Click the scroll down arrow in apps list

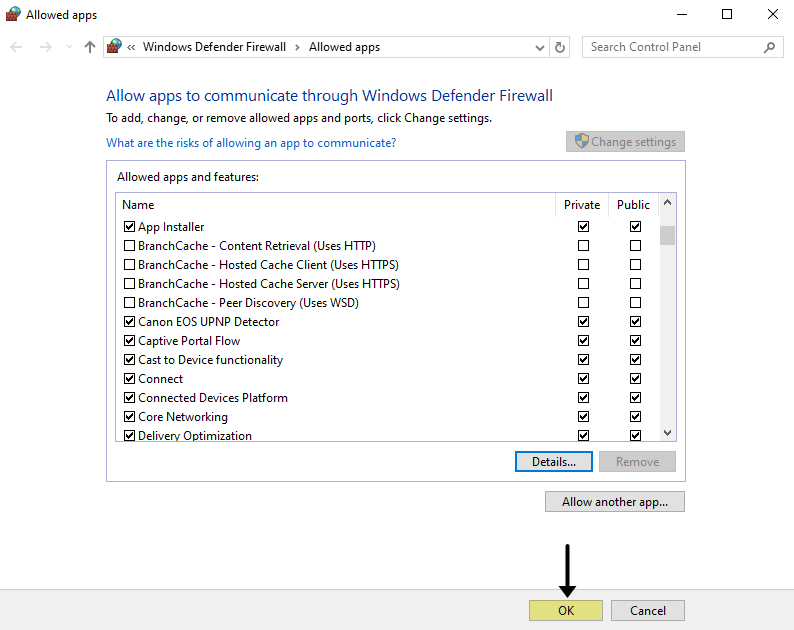[667, 433]
